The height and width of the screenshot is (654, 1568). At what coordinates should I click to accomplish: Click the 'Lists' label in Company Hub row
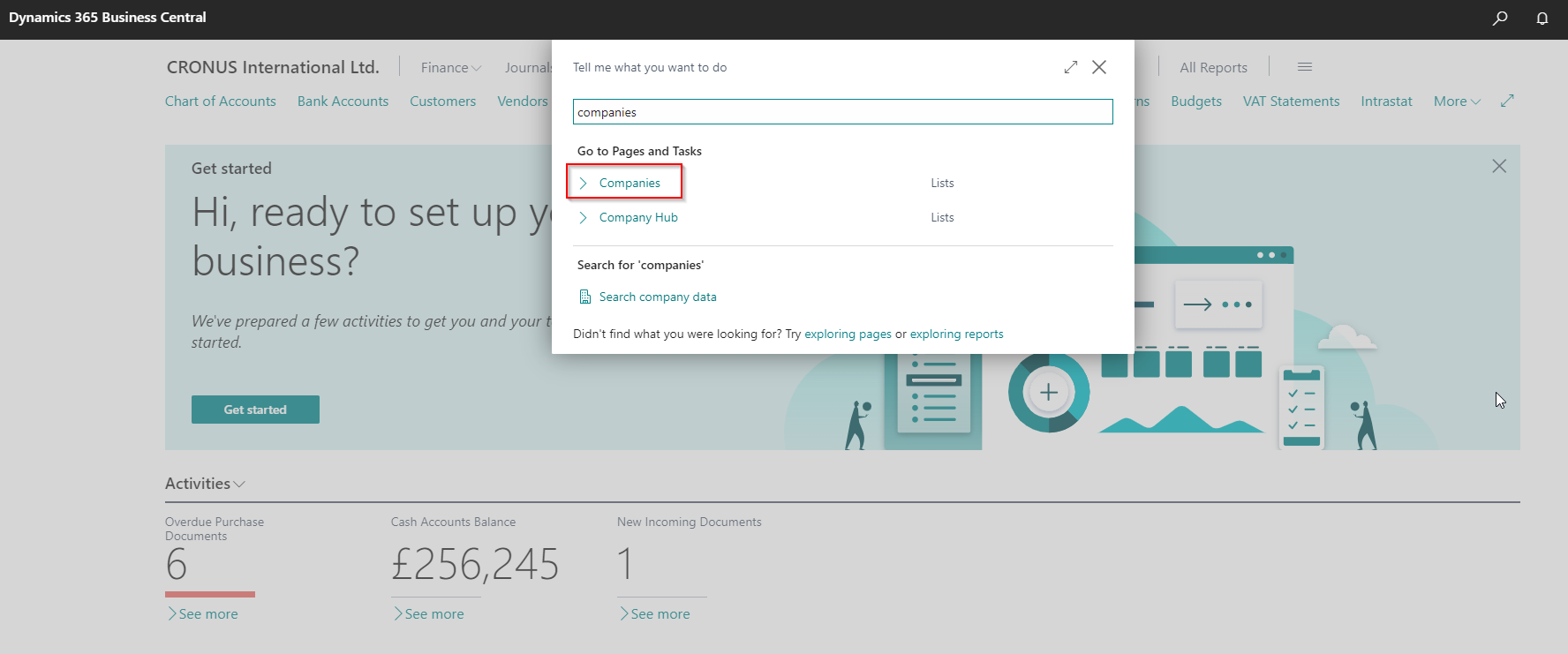(x=942, y=217)
